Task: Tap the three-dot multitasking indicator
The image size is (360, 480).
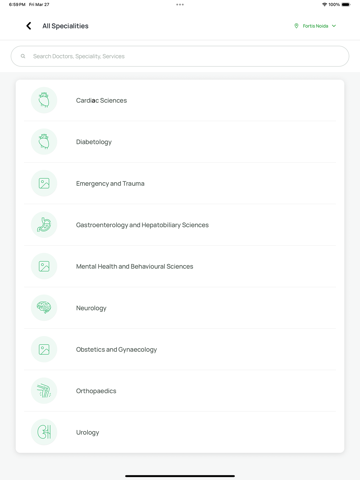Action: [180, 5]
